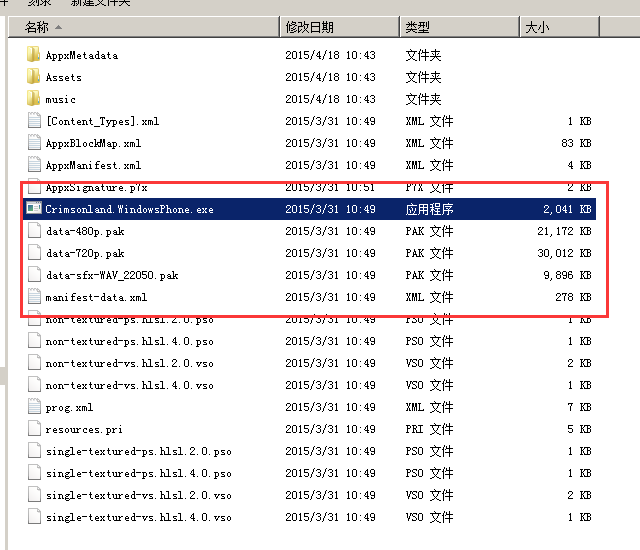Open the AppxMetadata folder icon
Screen dimensions: 640x550
(x=33, y=55)
